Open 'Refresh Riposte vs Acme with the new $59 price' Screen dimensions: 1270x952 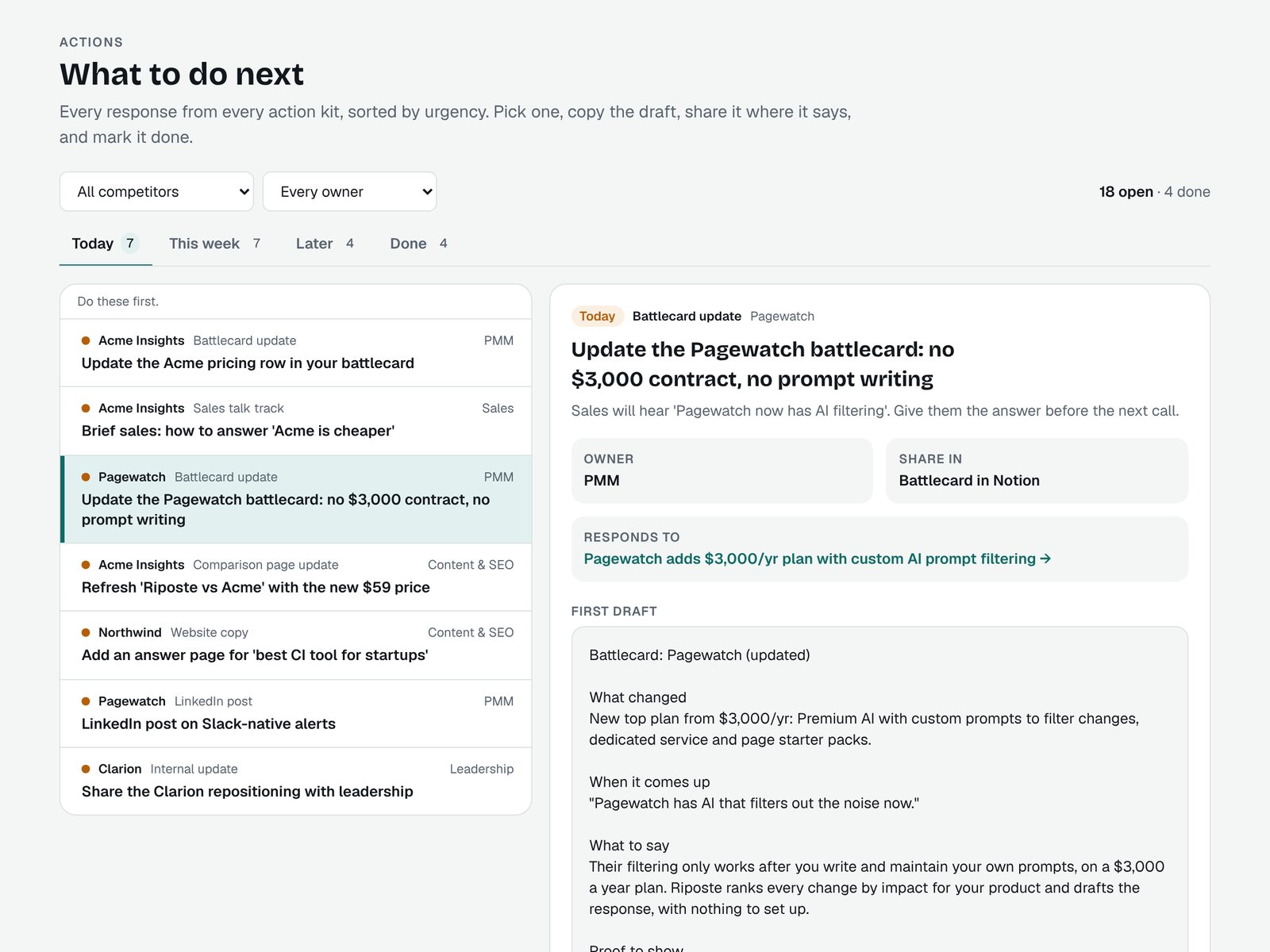coord(296,577)
